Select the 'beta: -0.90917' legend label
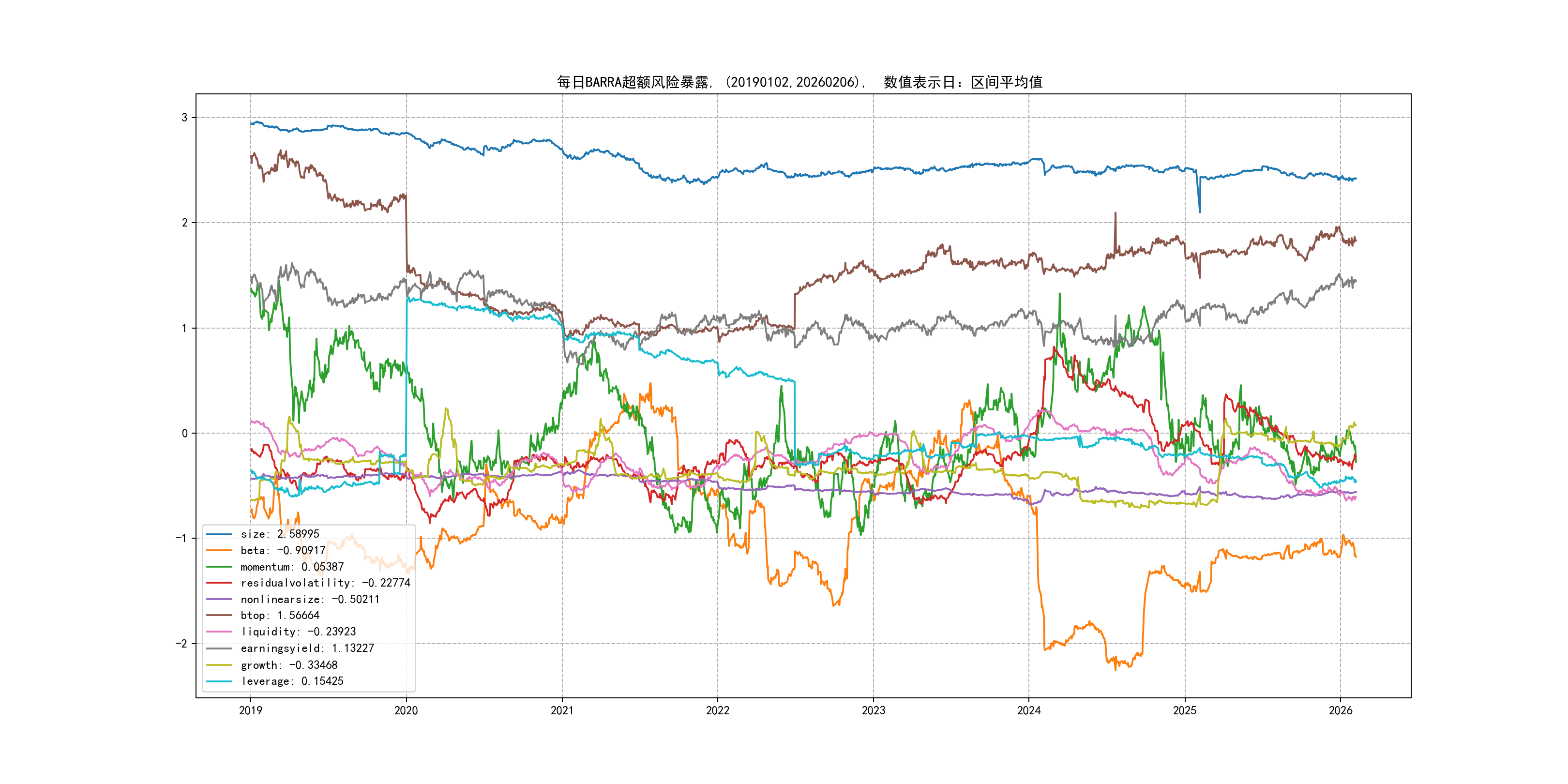The height and width of the screenshot is (784, 1568). pos(283,550)
